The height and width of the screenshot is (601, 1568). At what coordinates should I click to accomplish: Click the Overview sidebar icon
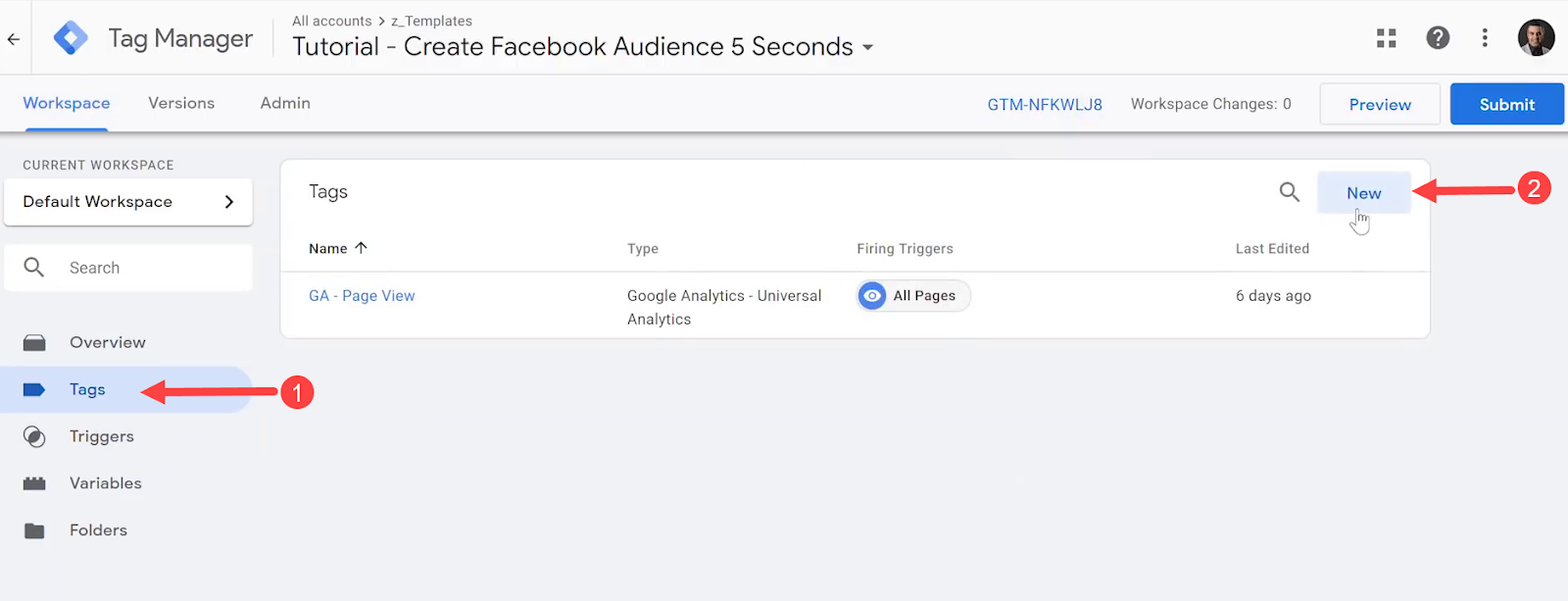[x=34, y=342]
